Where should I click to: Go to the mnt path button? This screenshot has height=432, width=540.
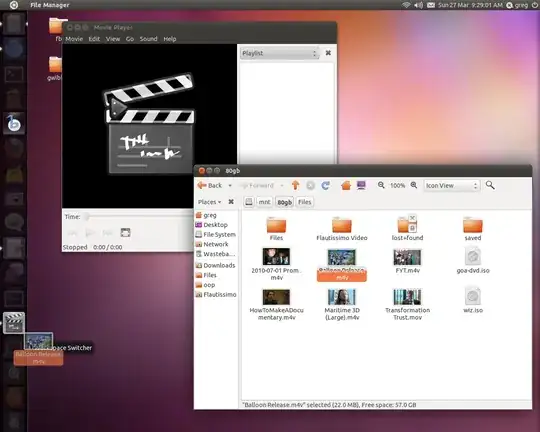264,202
